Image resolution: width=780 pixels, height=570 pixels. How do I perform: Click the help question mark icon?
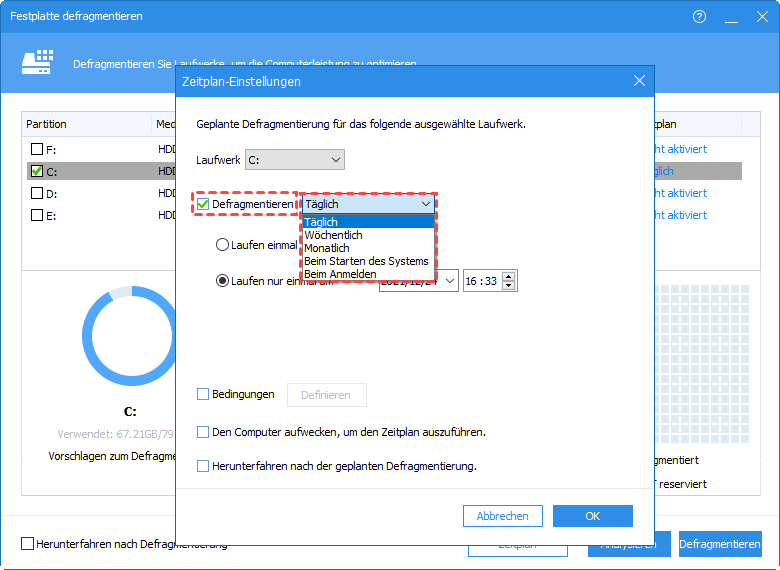pyautogui.click(x=699, y=16)
